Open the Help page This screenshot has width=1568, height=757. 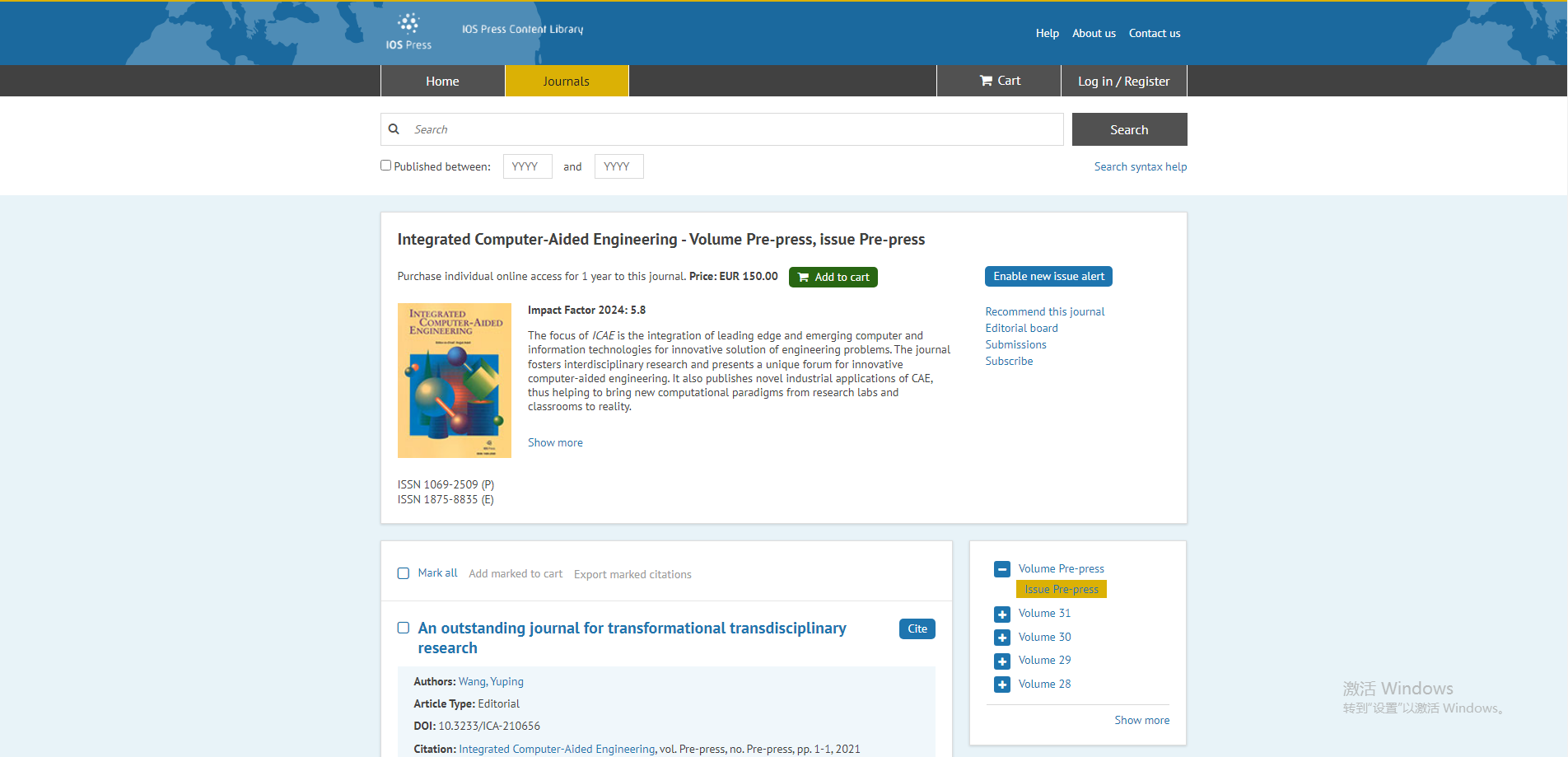coord(1048,33)
